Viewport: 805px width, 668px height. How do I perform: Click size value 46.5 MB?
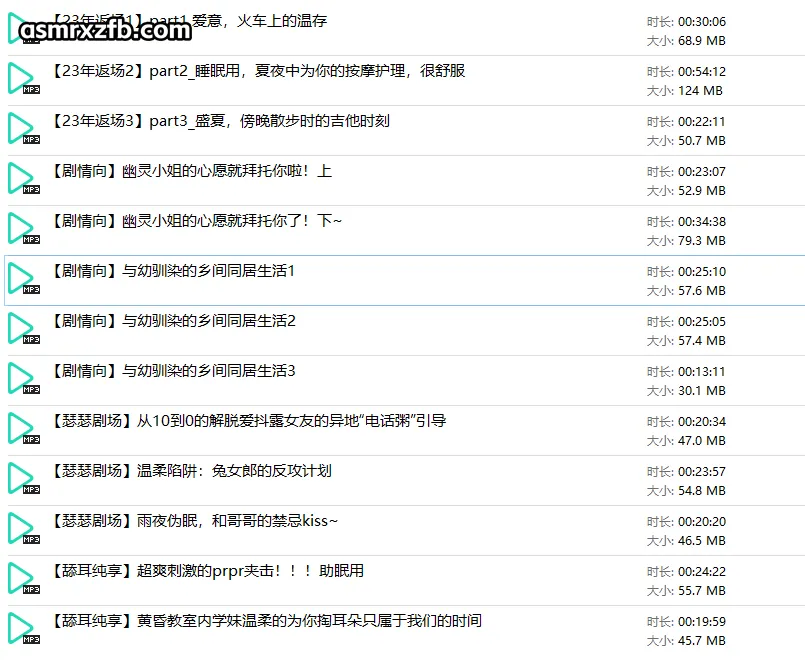702,541
